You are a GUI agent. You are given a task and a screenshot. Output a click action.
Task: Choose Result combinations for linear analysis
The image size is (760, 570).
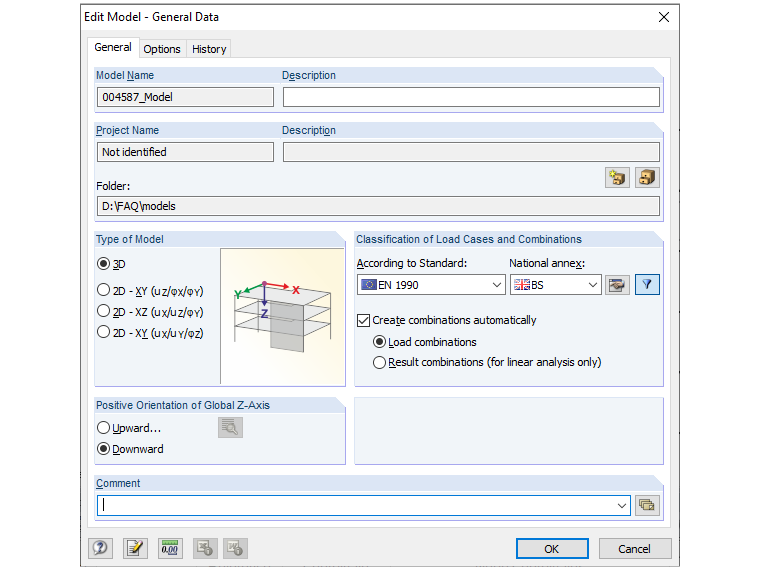(487, 363)
